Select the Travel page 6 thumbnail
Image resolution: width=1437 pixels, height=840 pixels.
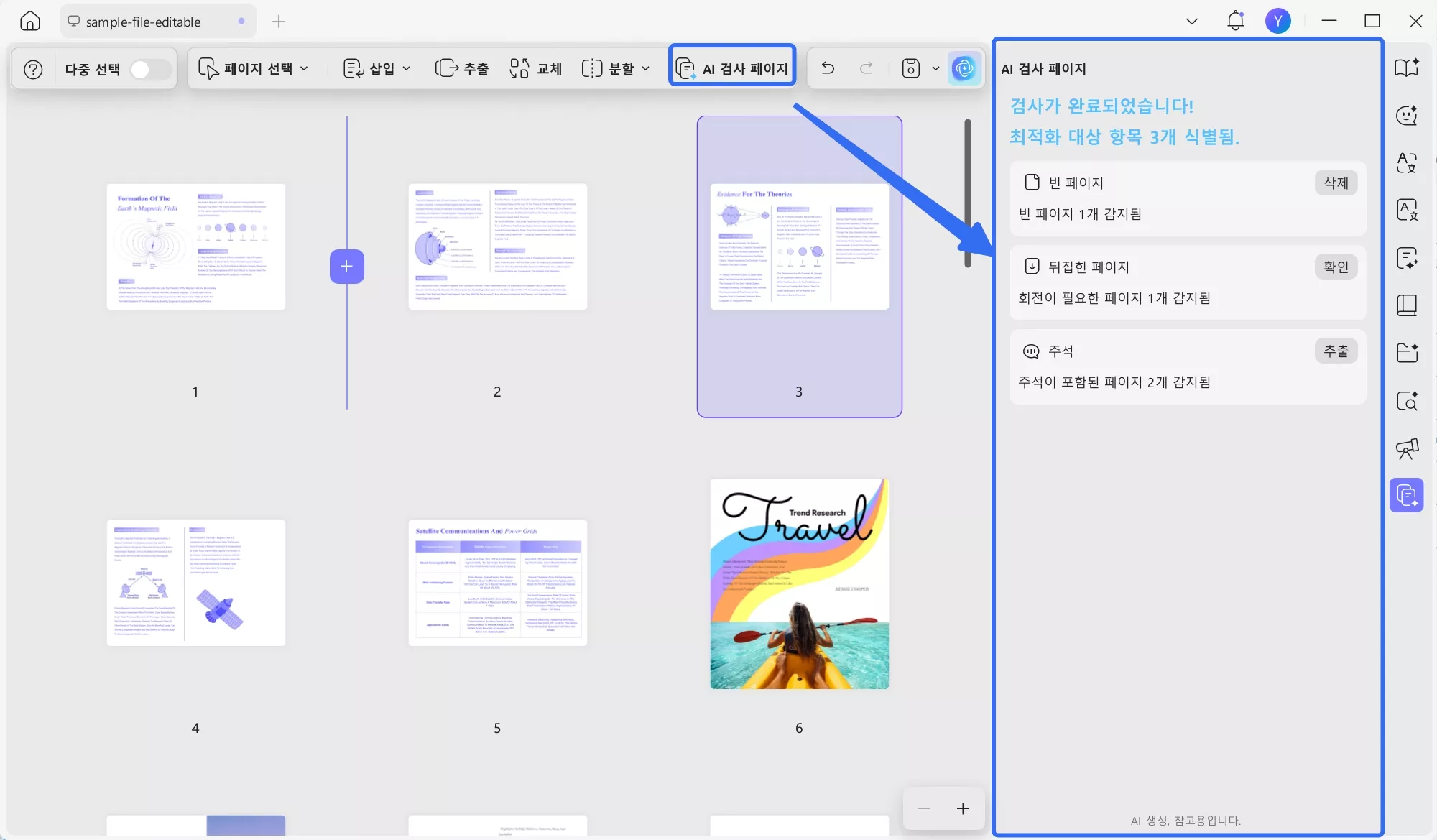tap(799, 584)
